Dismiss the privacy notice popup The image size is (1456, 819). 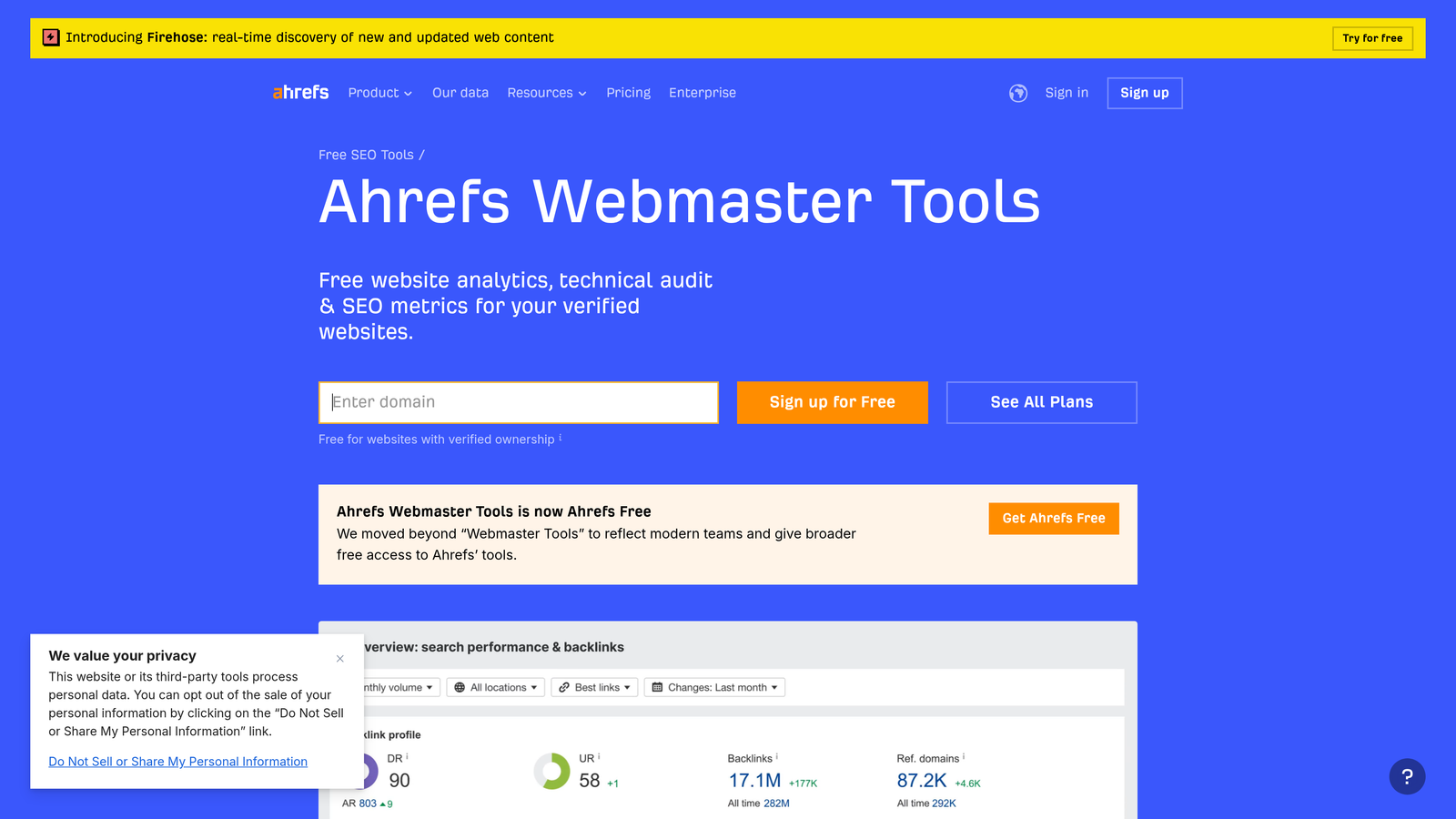[339, 658]
